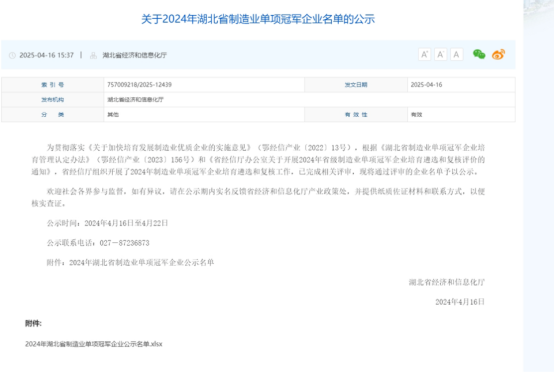Screen dimensions: 554x381
Task: Reset font size with plain A button
Action: (456, 54)
